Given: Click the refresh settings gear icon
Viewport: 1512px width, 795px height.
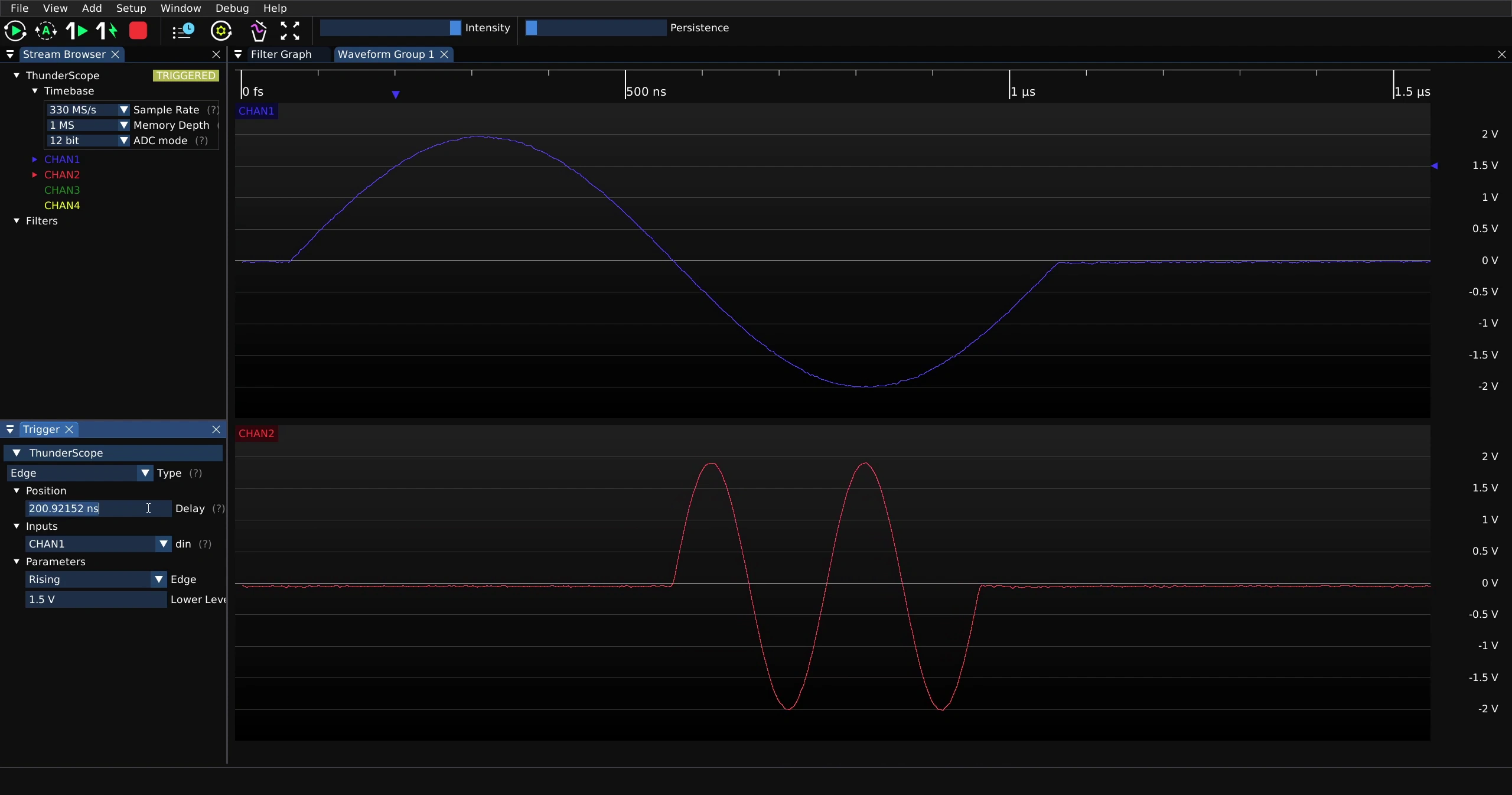Looking at the screenshot, I should pos(221,31).
